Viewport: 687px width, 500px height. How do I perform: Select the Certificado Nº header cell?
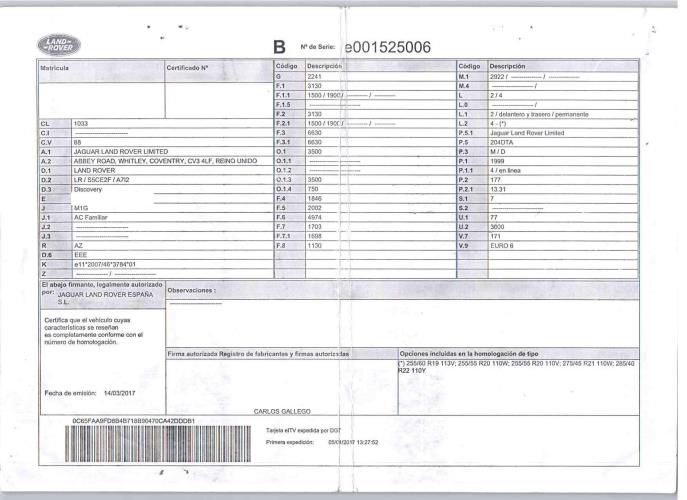[x=219, y=70]
